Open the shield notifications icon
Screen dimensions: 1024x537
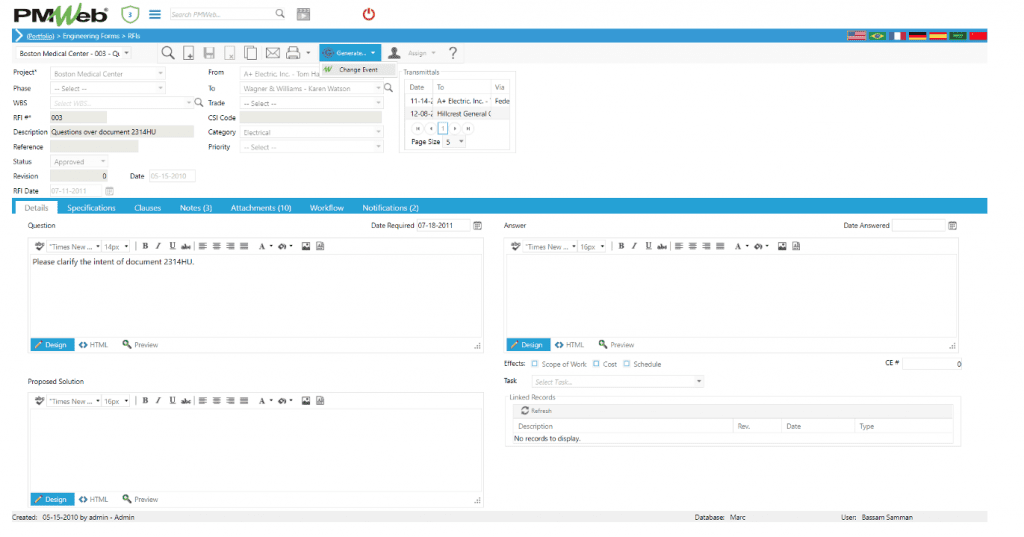(130, 14)
